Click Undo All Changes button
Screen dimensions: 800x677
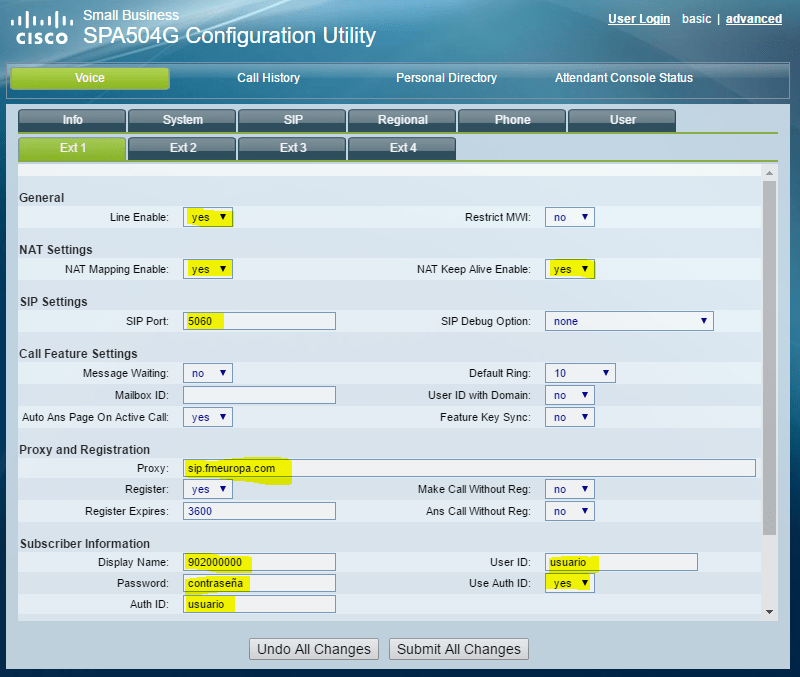pos(314,649)
